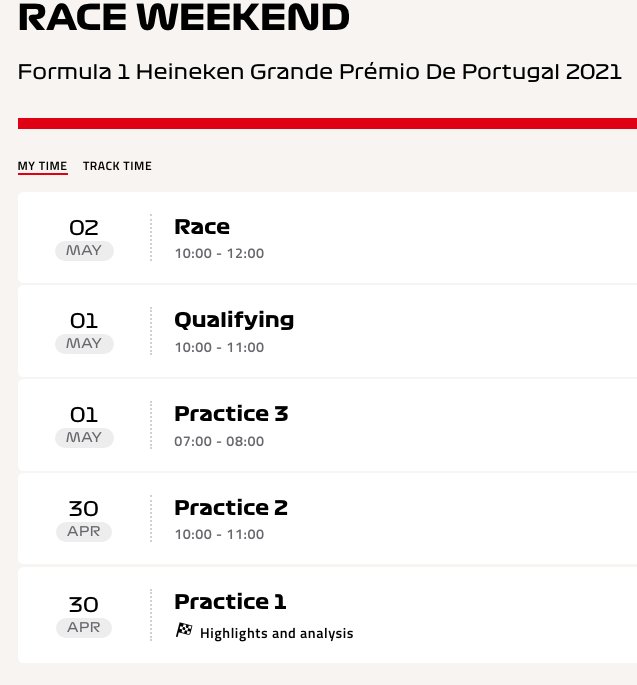Click the MAY badge beside Practice 3
Screen dimensions: 637x685
[84, 437]
